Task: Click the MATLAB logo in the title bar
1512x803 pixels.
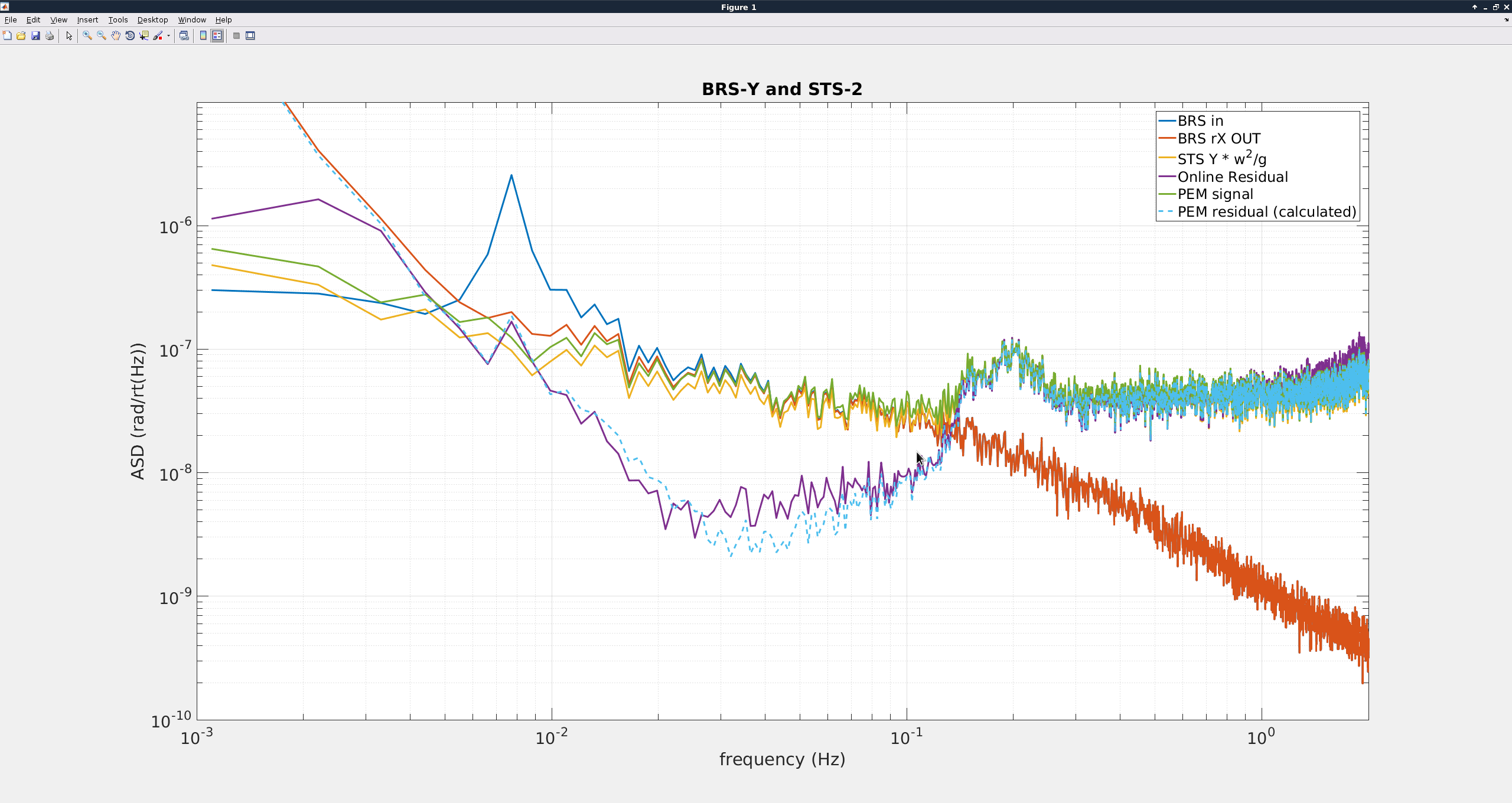Action: coord(5,7)
